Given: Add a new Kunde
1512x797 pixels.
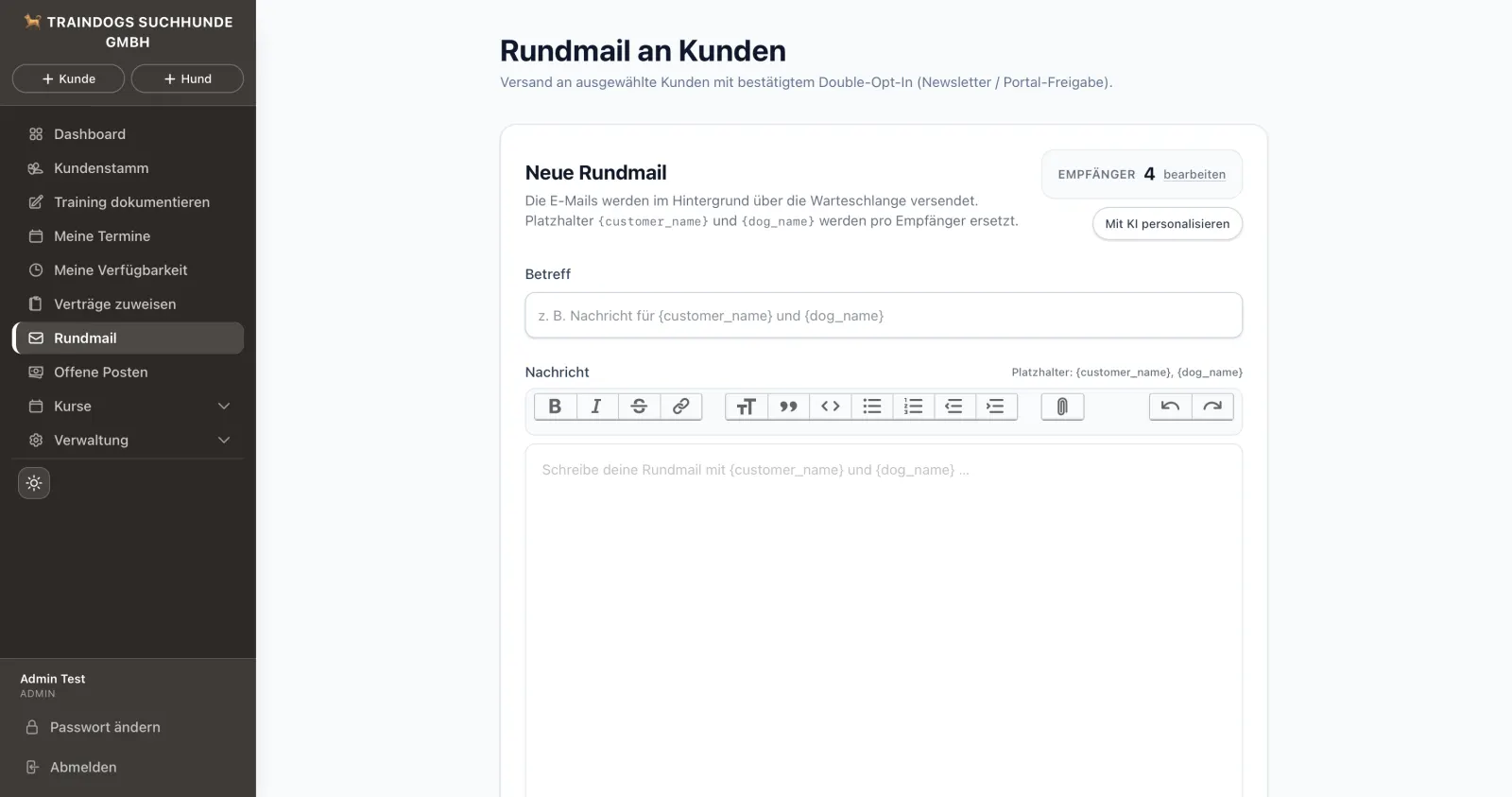Looking at the screenshot, I should 68,78.
